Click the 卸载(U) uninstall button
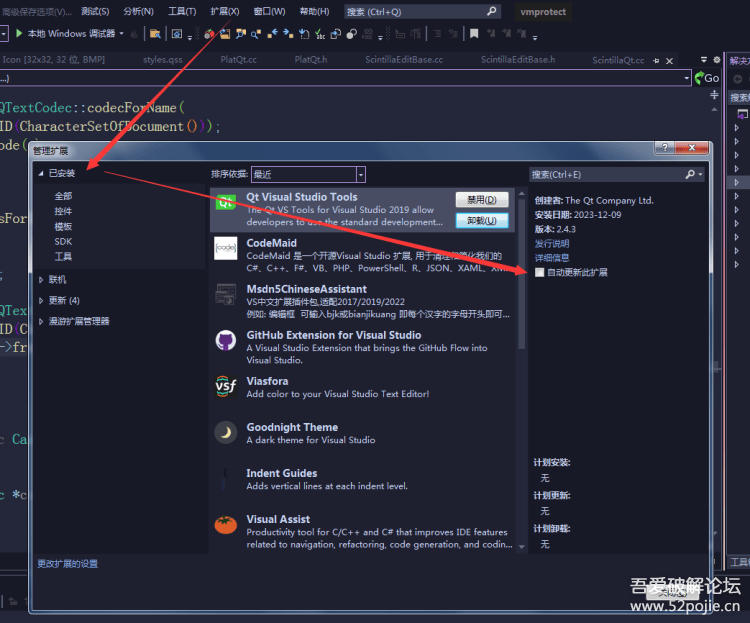The height and width of the screenshot is (623, 750). point(482,221)
